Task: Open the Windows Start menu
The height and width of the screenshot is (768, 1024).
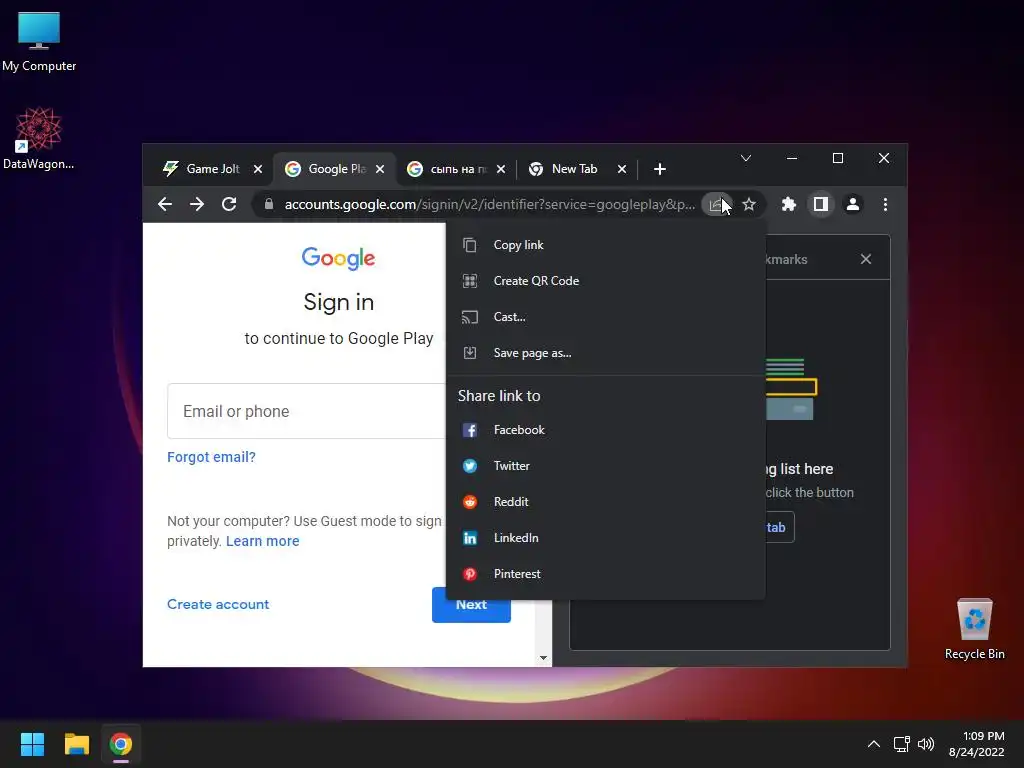Action: (x=32, y=744)
